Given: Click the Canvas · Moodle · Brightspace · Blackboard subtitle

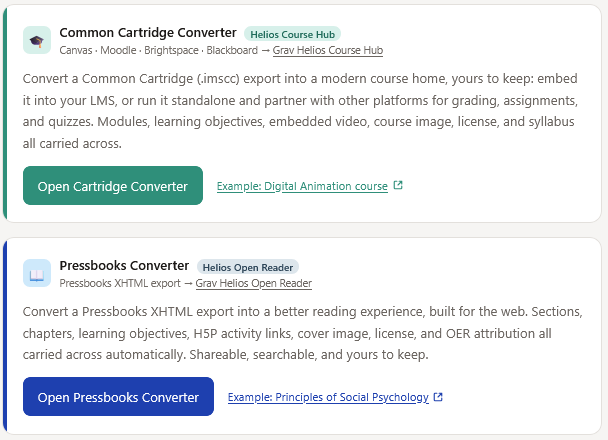Looking at the screenshot, I should click(159, 50).
